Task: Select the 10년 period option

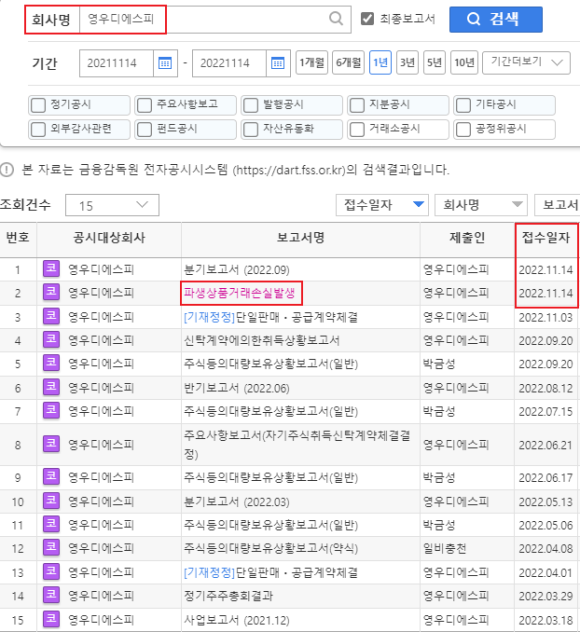Action: [x=464, y=62]
